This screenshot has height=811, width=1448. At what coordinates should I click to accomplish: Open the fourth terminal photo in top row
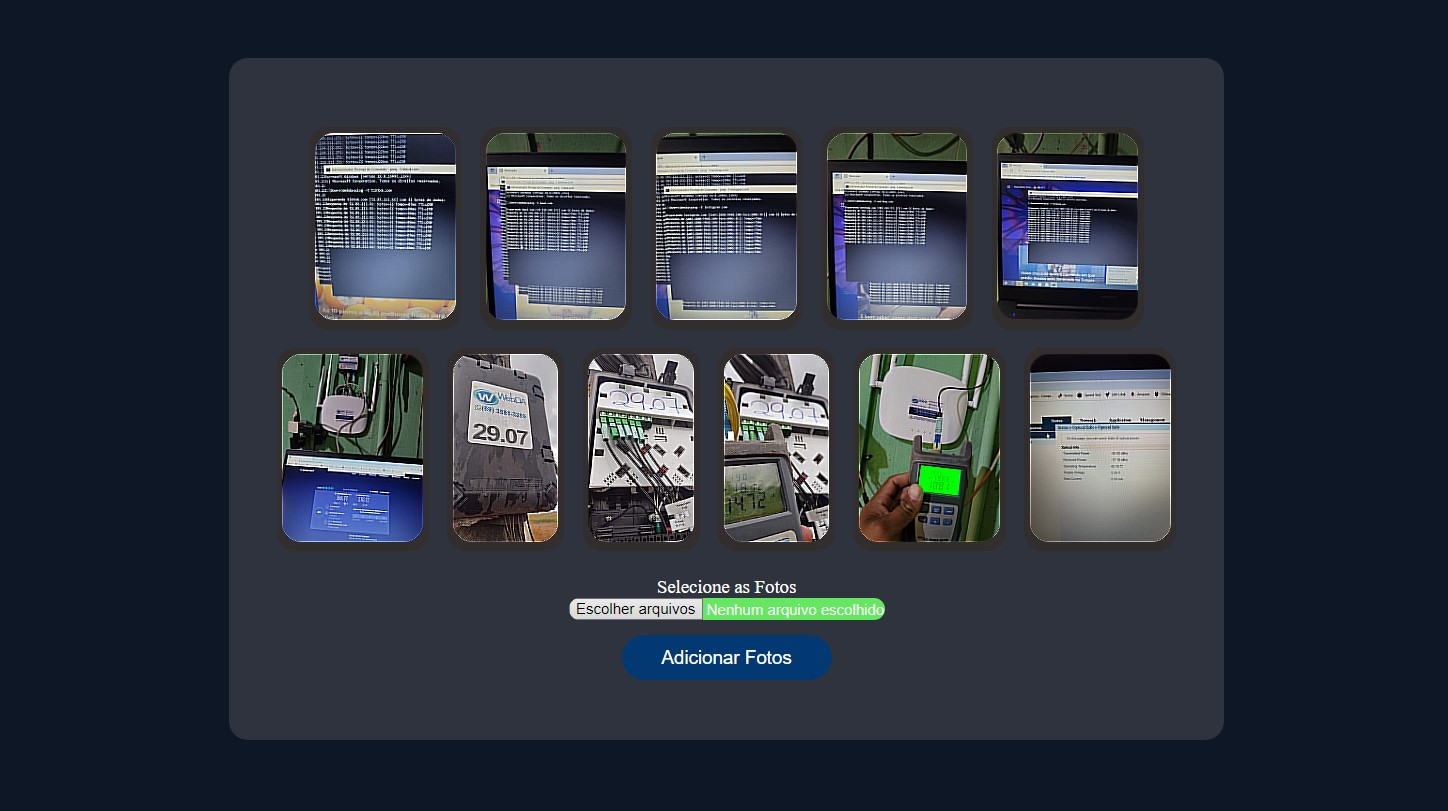897,226
